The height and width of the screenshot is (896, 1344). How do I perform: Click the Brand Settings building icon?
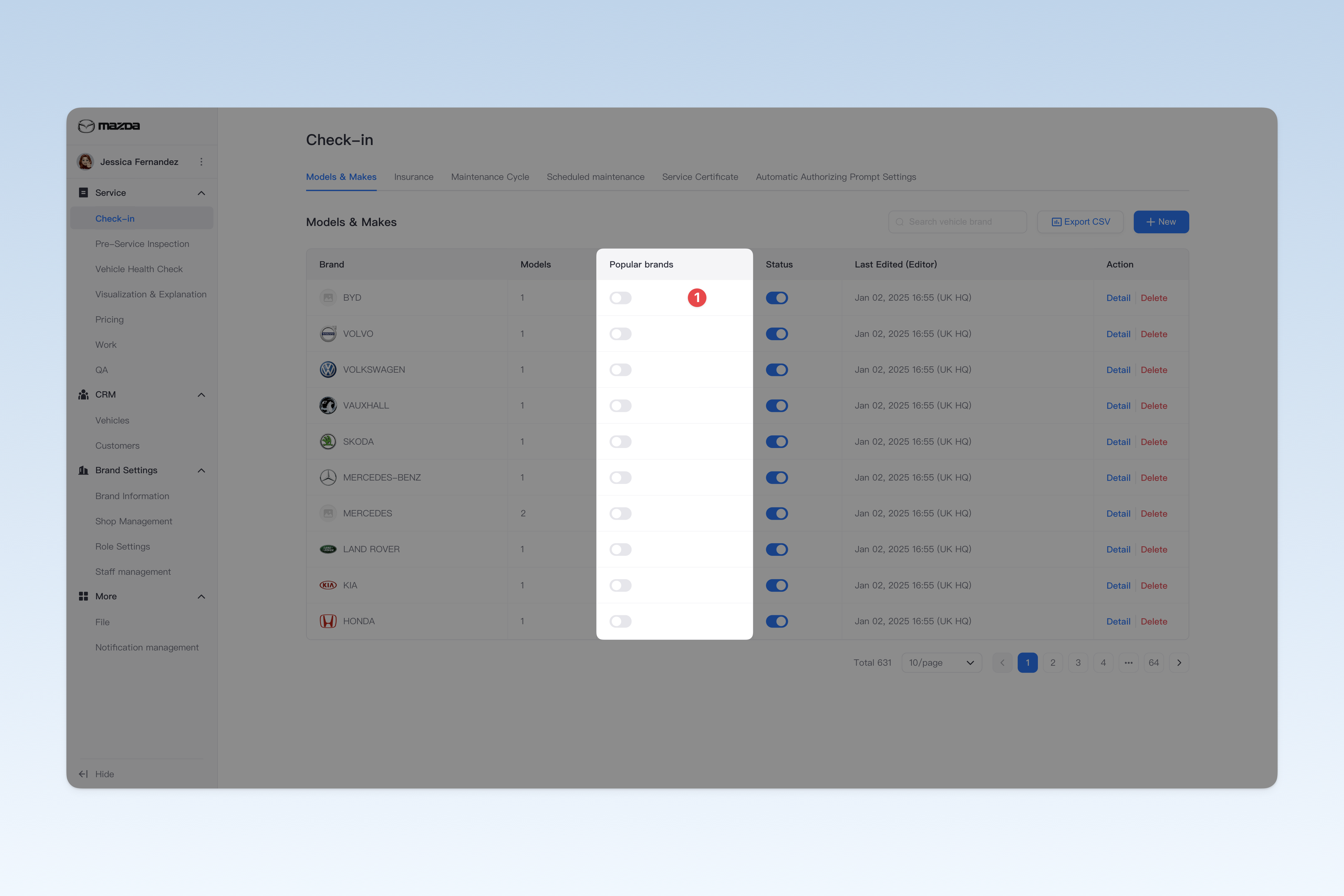tap(83, 470)
